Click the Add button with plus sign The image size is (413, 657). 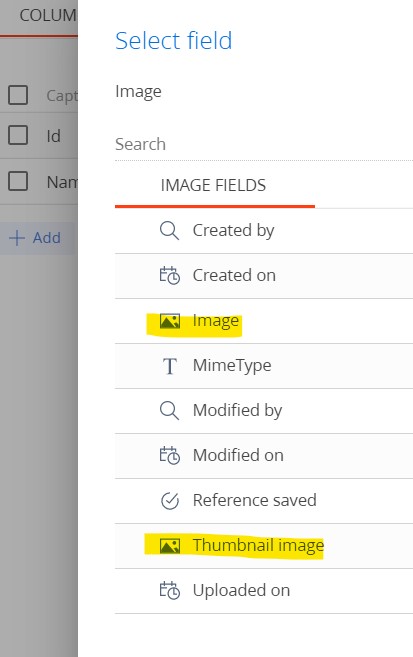[35, 238]
